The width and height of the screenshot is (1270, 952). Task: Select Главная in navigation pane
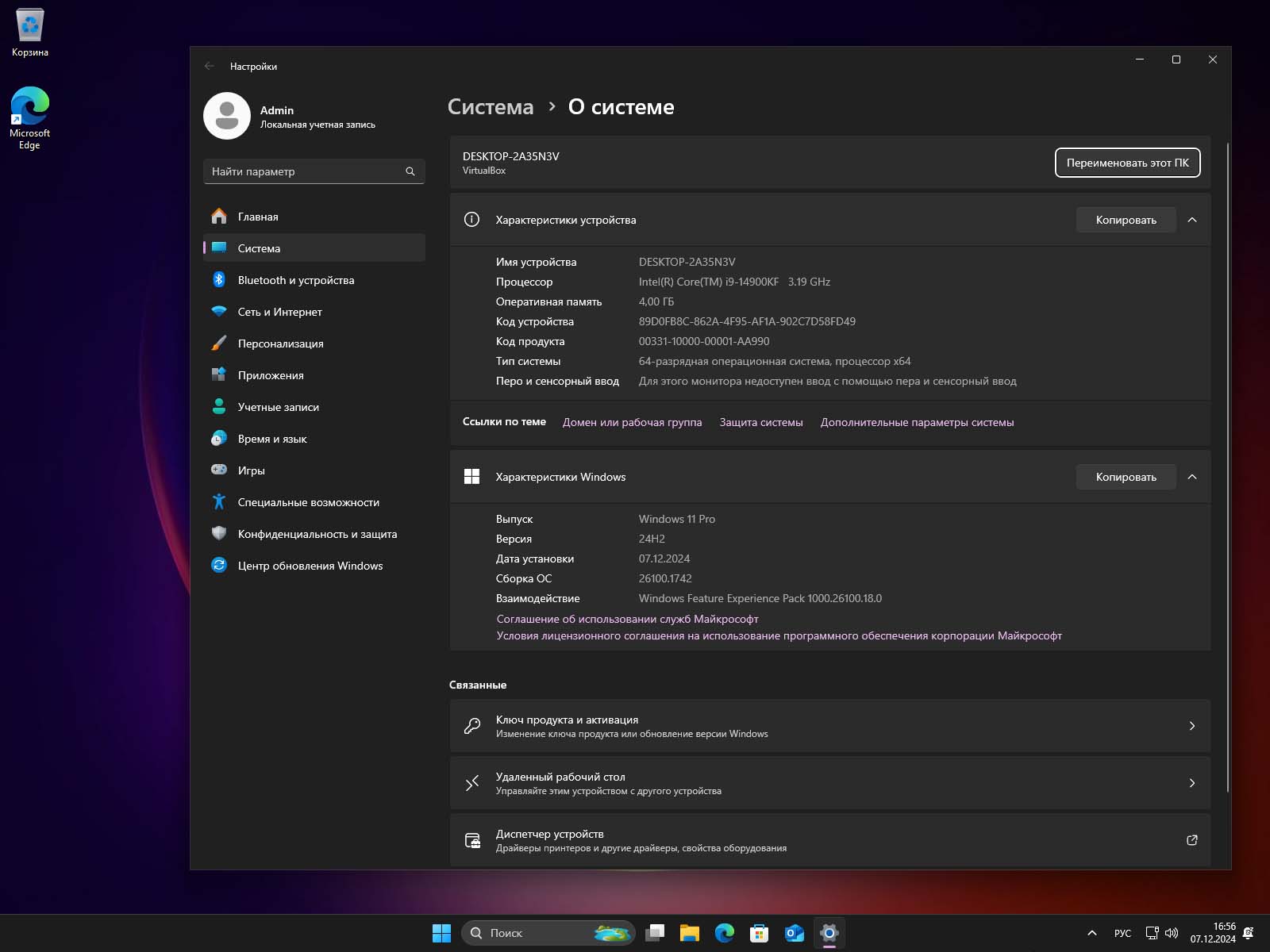tap(257, 216)
